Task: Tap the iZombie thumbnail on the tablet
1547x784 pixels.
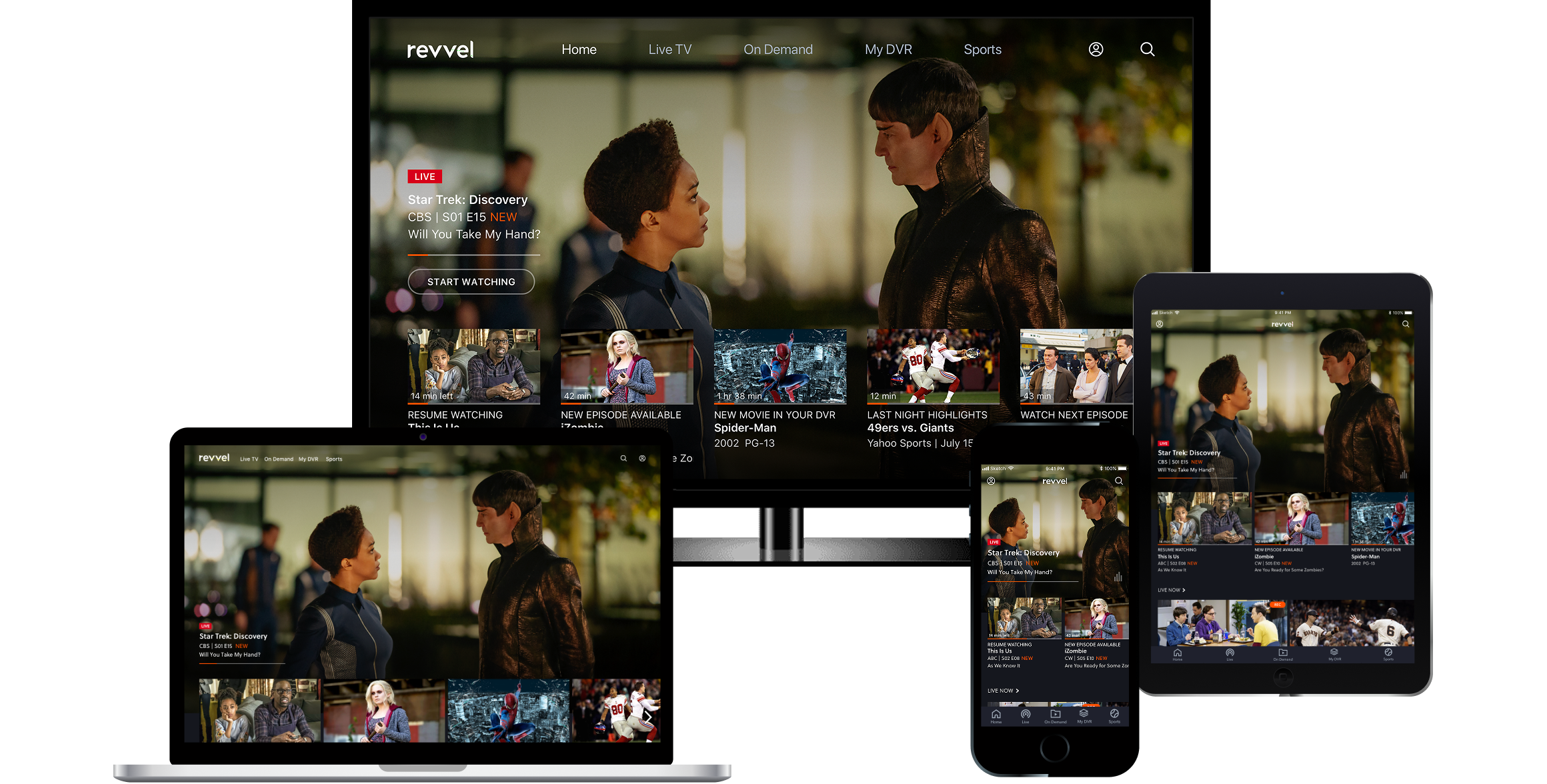Action: point(1301,519)
